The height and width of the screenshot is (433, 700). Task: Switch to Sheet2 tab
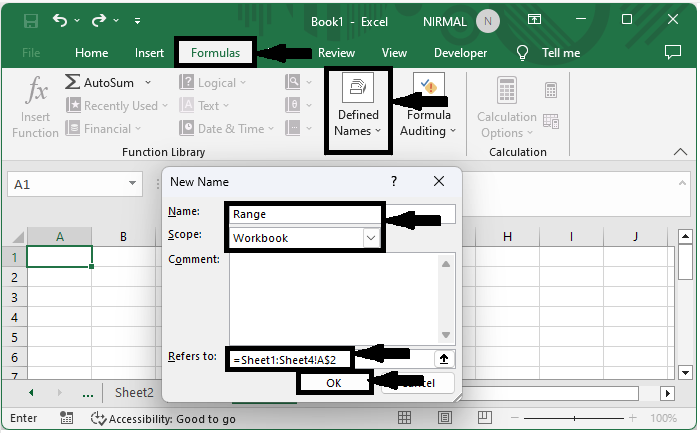pos(134,392)
